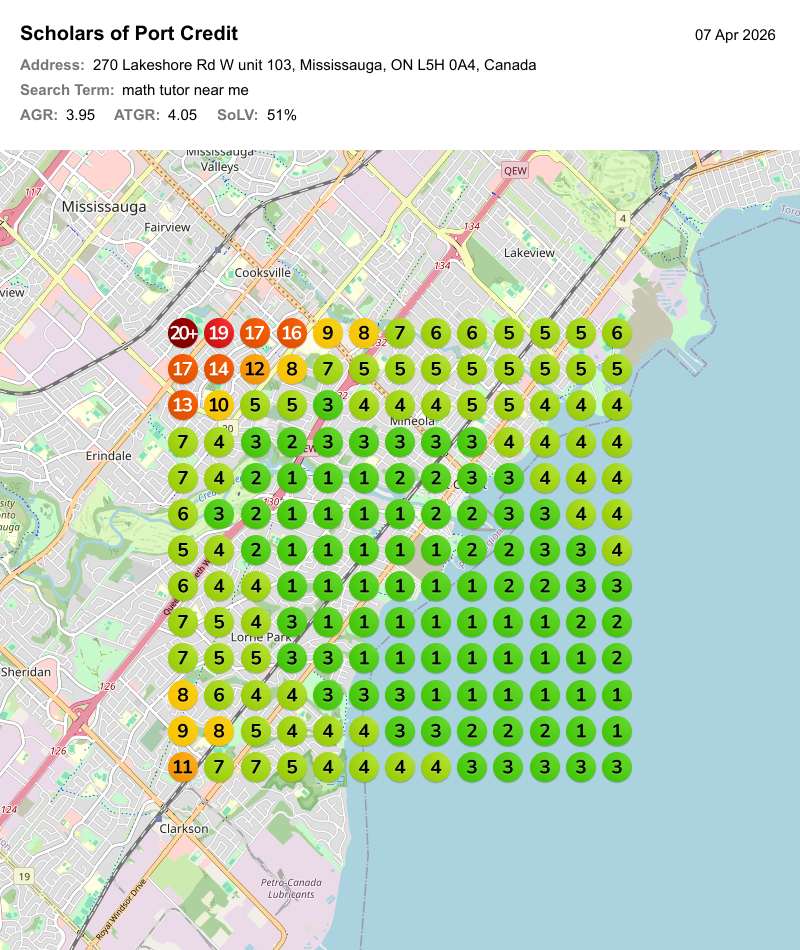Screen dimensions: 800x950
Task: Click the ATGR value 4.05
Action: (182, 115)
